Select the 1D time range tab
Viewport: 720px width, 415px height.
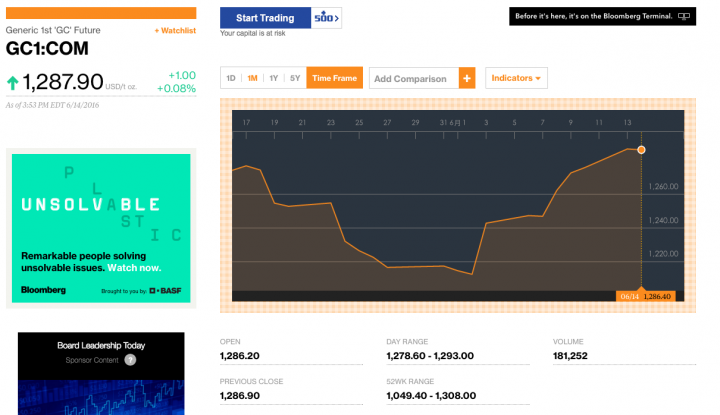click(x=231, y=78)
